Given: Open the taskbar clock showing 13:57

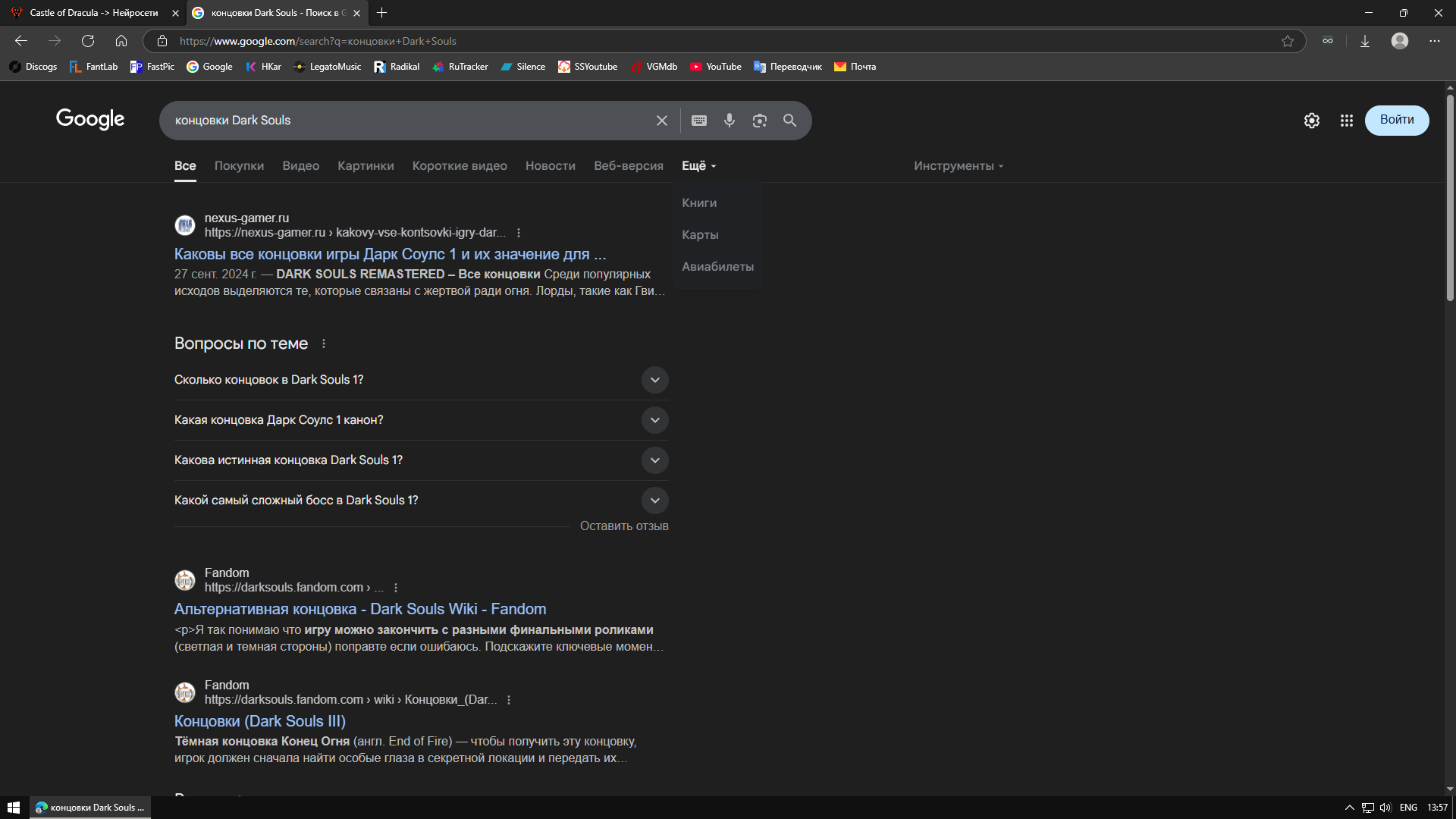Looking at the screenshot, I should [x=1437, y=808].
